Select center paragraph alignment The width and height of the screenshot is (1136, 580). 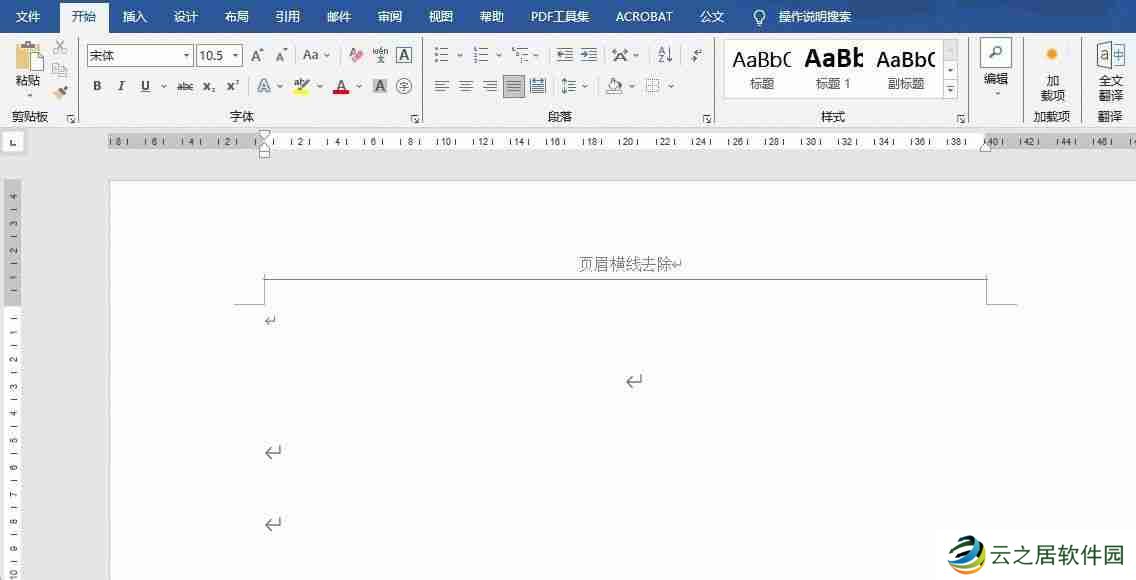click(x=465, y=86)
